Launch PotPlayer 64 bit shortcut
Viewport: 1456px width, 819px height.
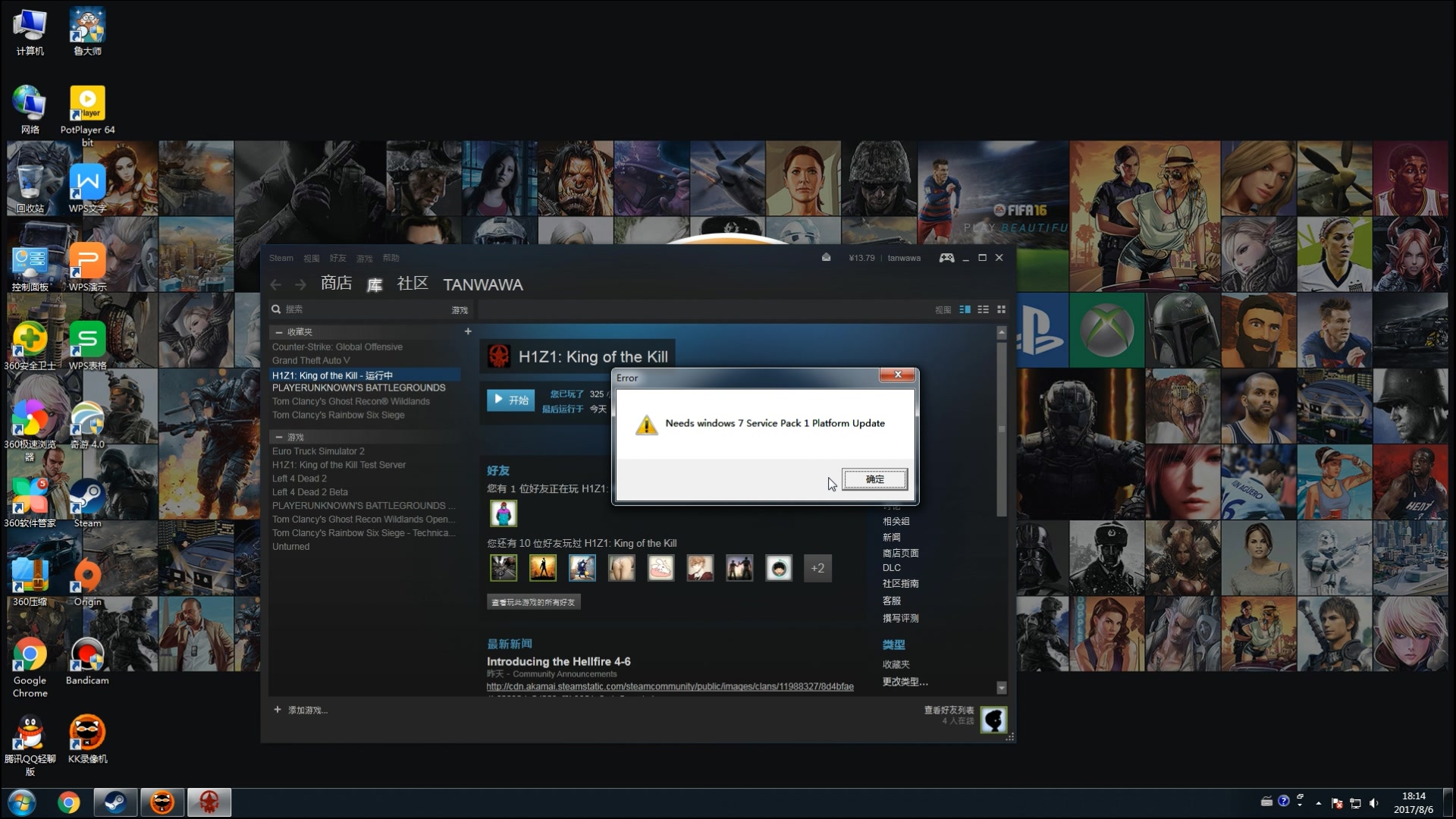tap(87, 115)
